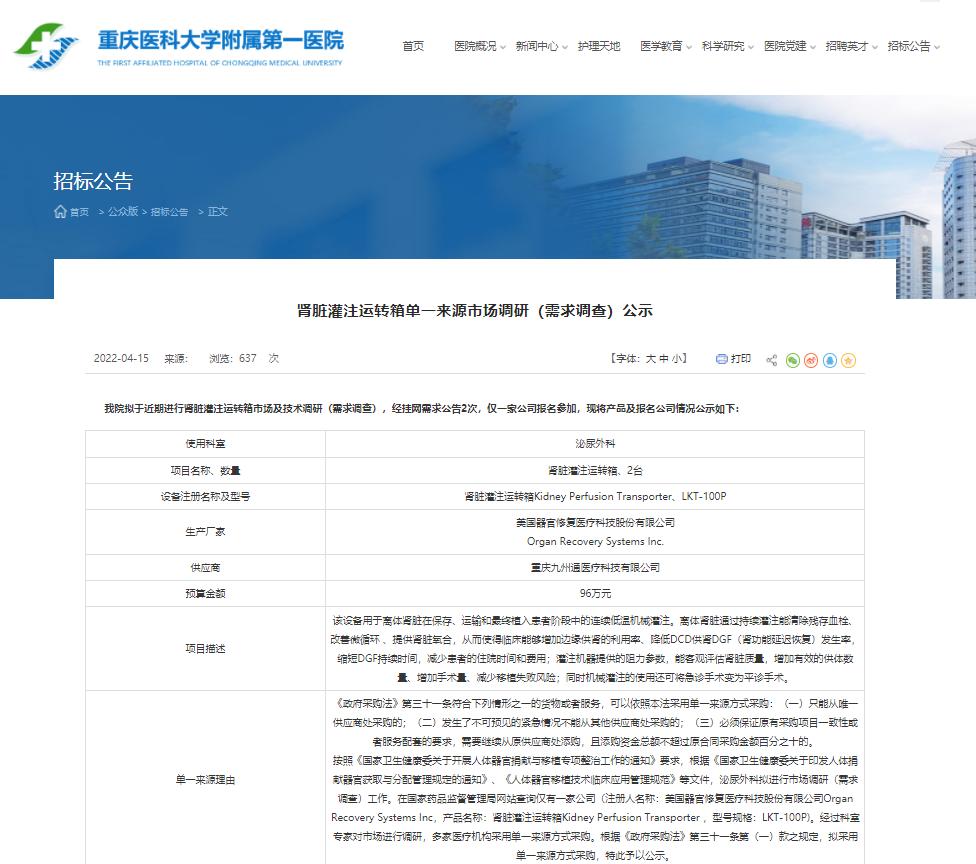
Task: Expand the 医学教育 dropdown arrow
Action: click(689, 47)
